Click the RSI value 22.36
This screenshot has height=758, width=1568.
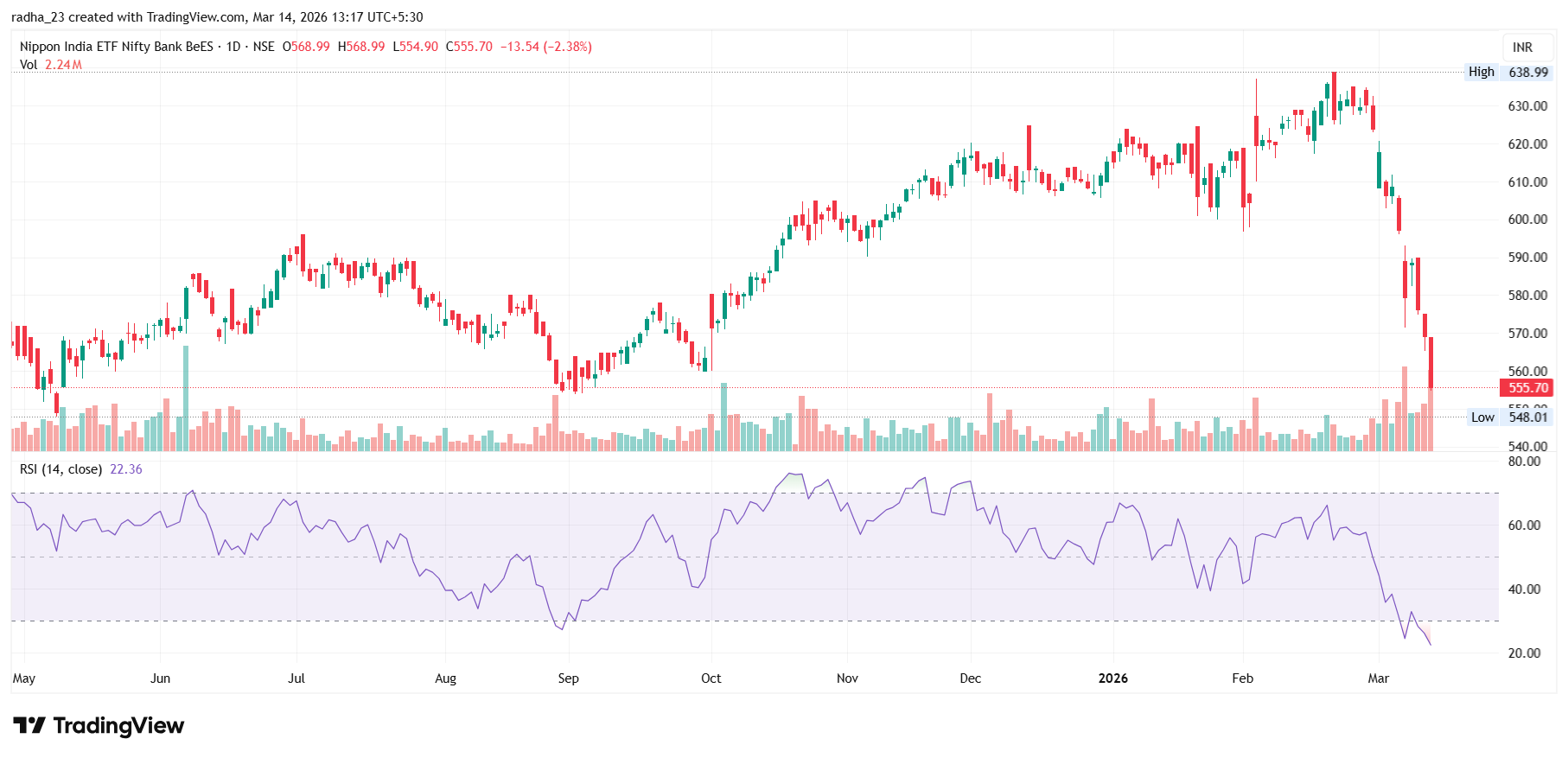pos(126,469)
